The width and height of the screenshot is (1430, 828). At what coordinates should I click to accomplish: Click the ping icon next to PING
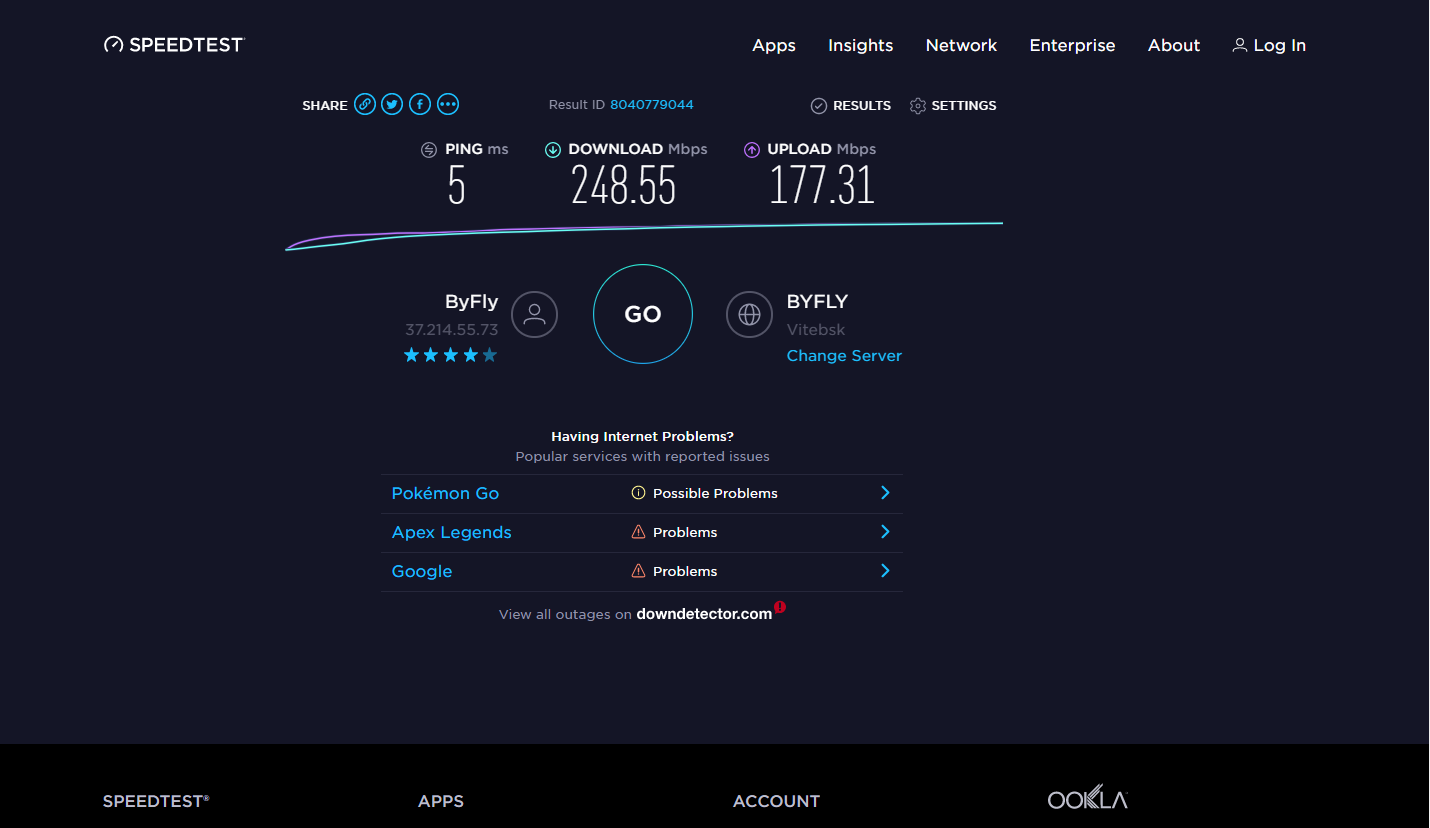[x=429, y=150]
